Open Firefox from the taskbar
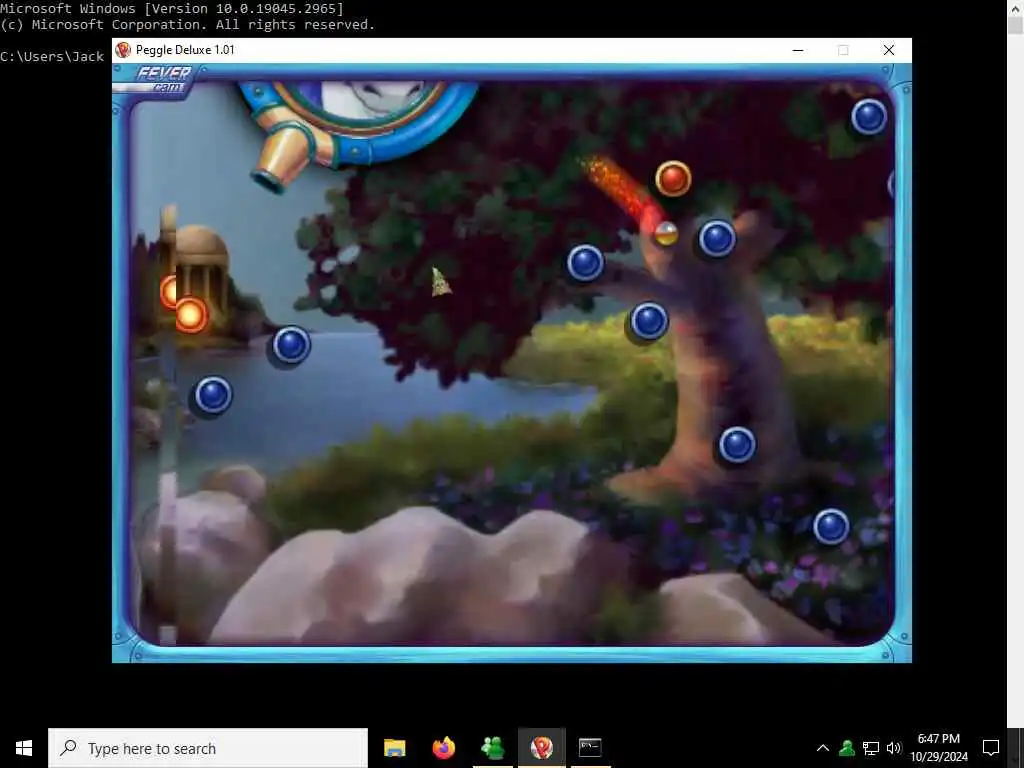1024x768 pixels. coord(443,748)
